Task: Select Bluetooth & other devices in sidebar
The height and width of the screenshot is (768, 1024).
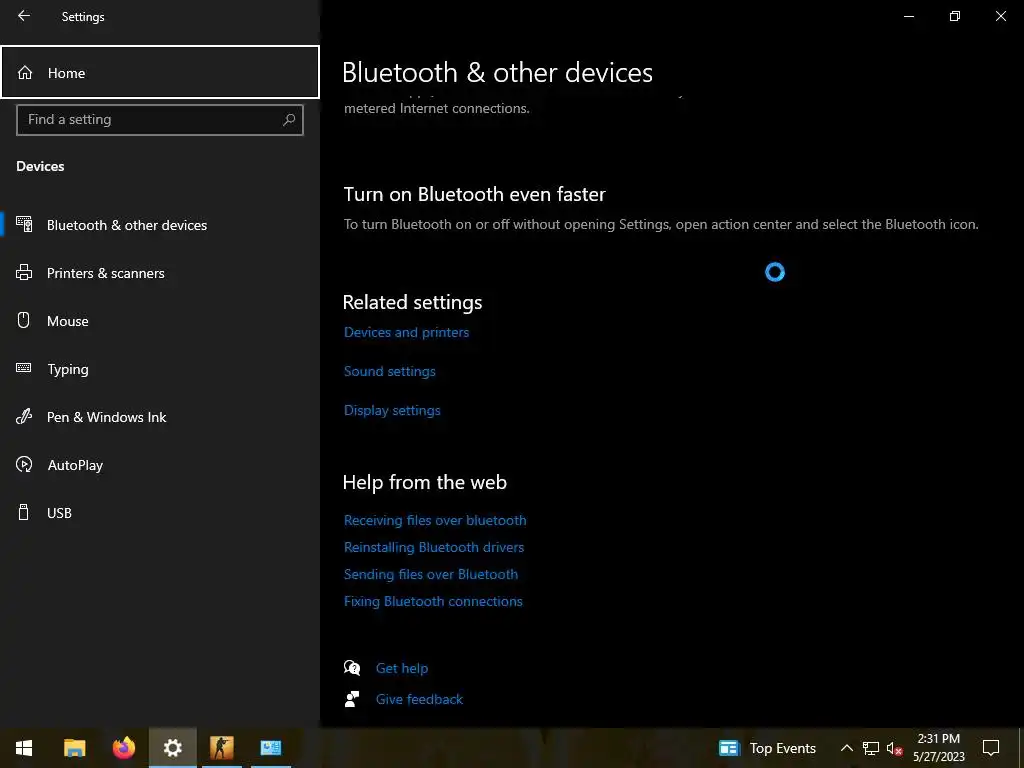Action: tap(160, 225)
